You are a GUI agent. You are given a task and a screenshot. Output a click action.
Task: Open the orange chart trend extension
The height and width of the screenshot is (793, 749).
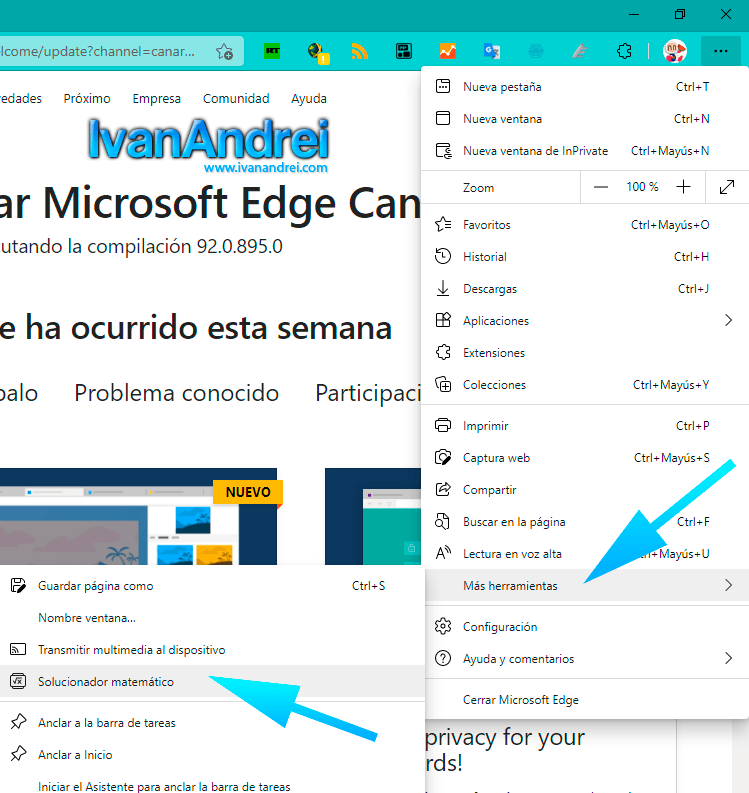coord(448,51)
